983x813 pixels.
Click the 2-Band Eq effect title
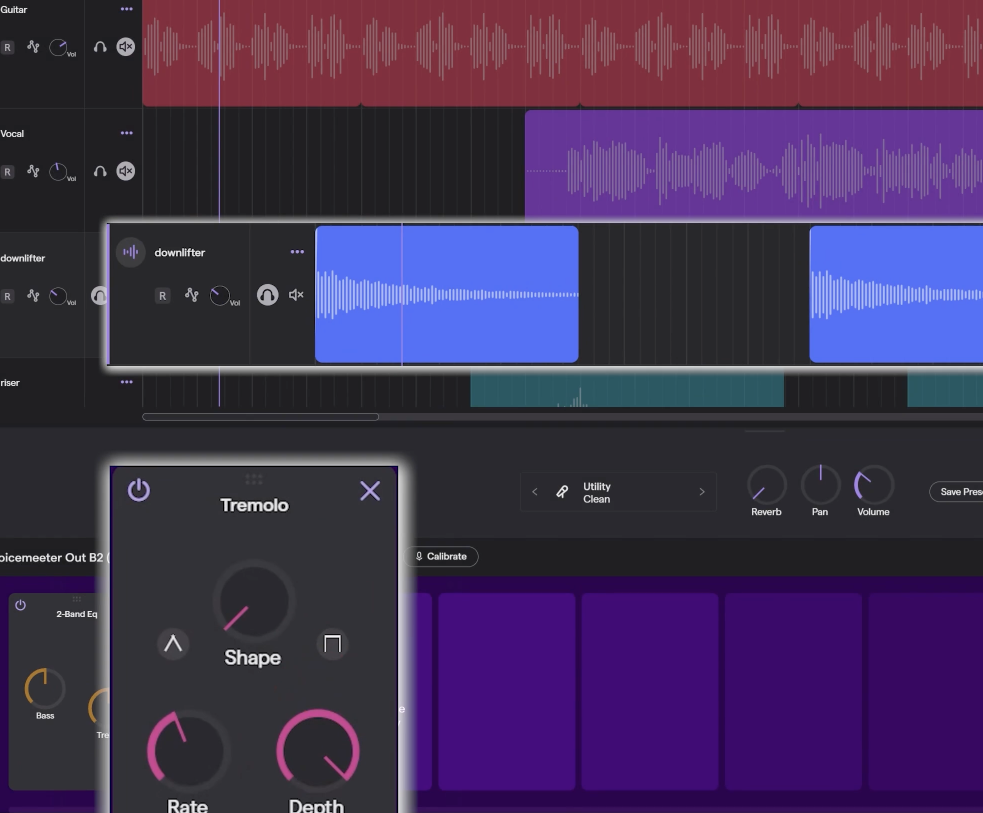[76, 614]
